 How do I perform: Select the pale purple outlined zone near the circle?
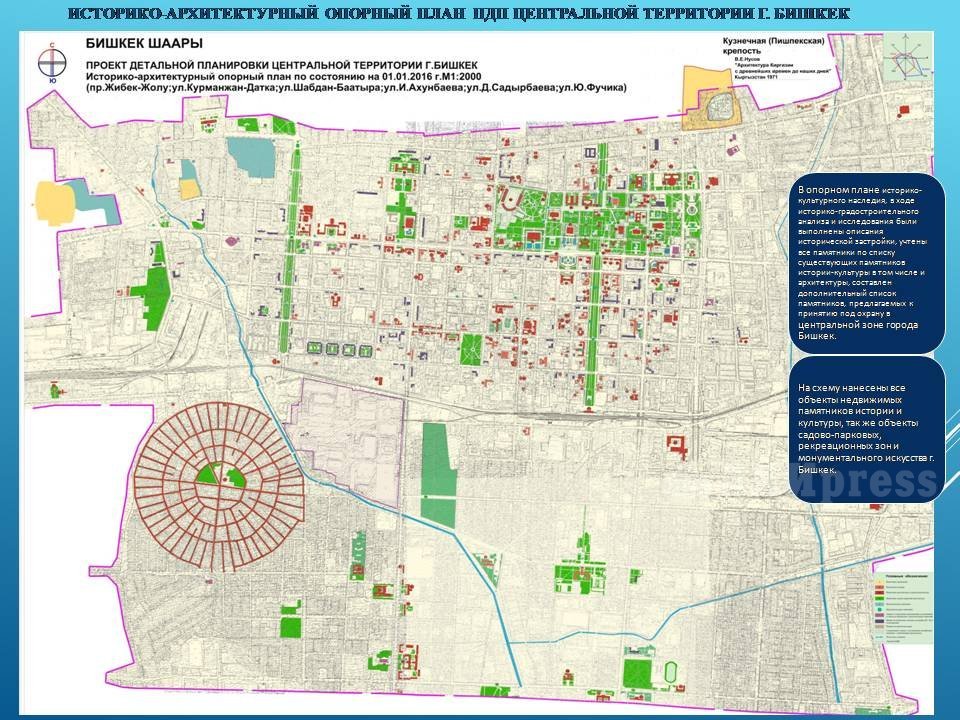pyautogui.click(x=345, y=428)
